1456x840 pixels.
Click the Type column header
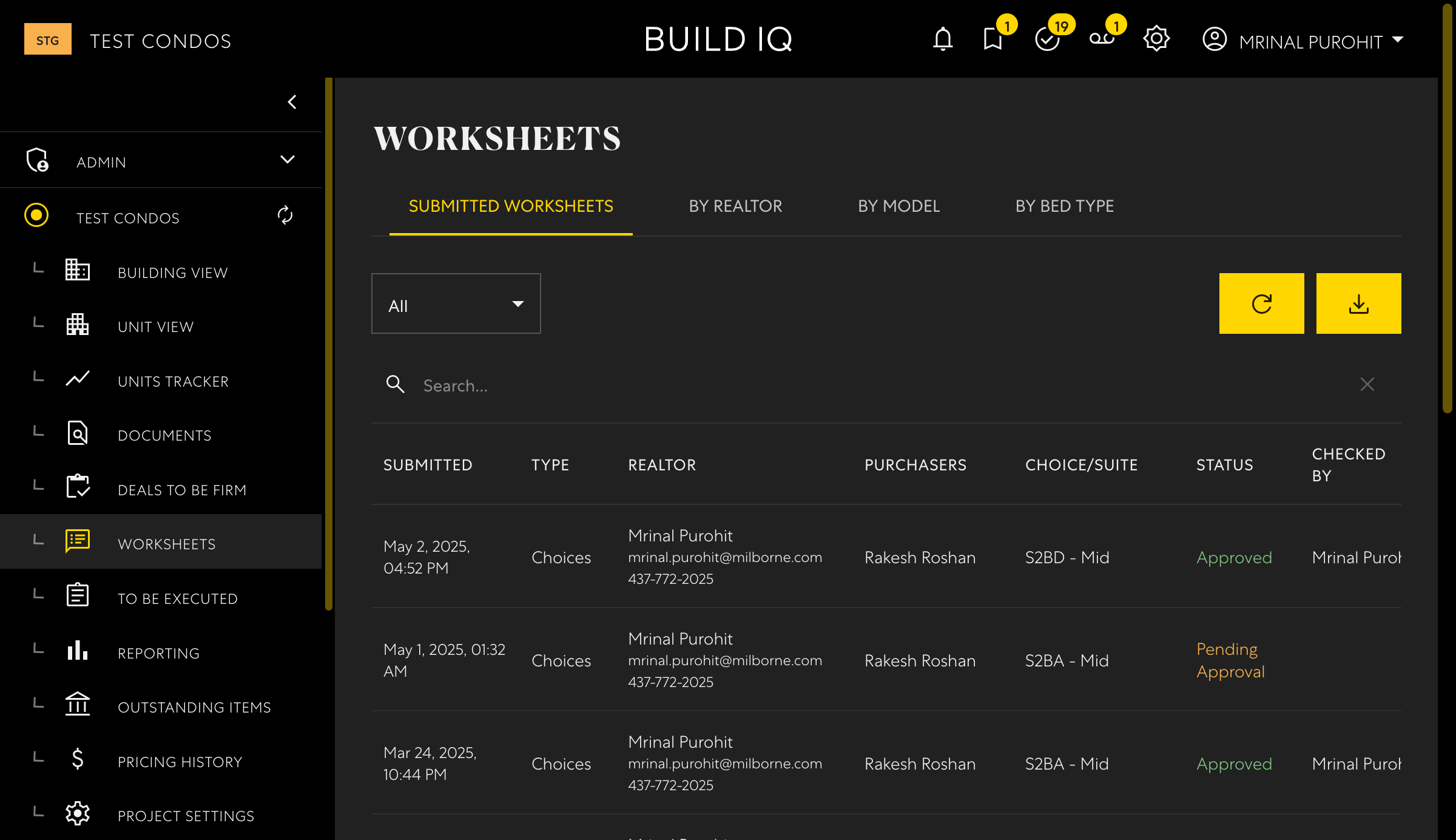click(550, 465)
